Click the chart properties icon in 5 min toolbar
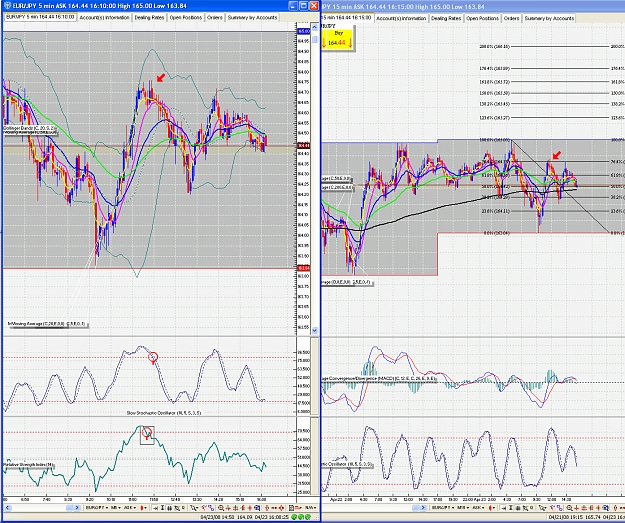625x523 pixels. click(x=211, y=508)
